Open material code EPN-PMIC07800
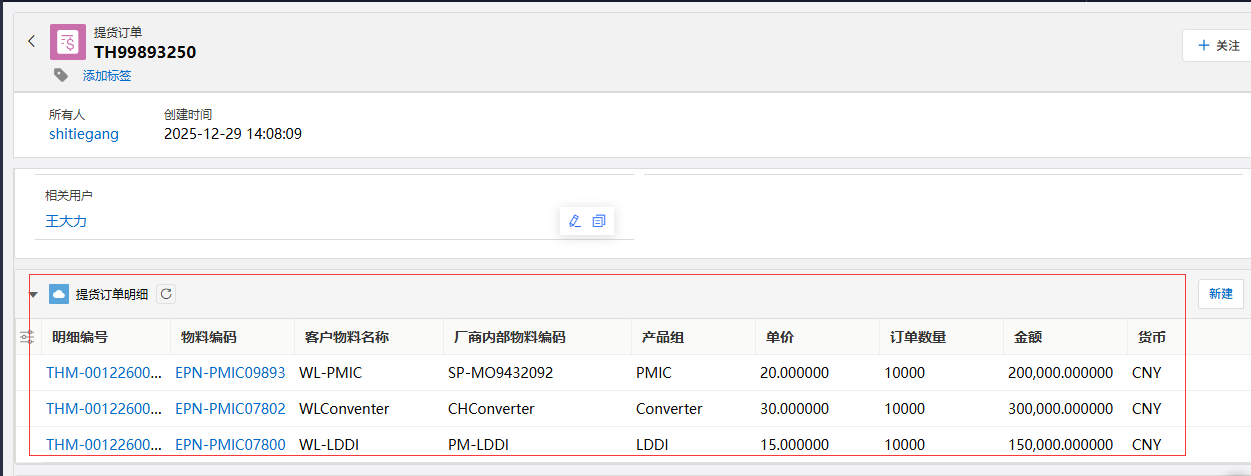Viewport: 1251px width, 476px height. [230, 445]
